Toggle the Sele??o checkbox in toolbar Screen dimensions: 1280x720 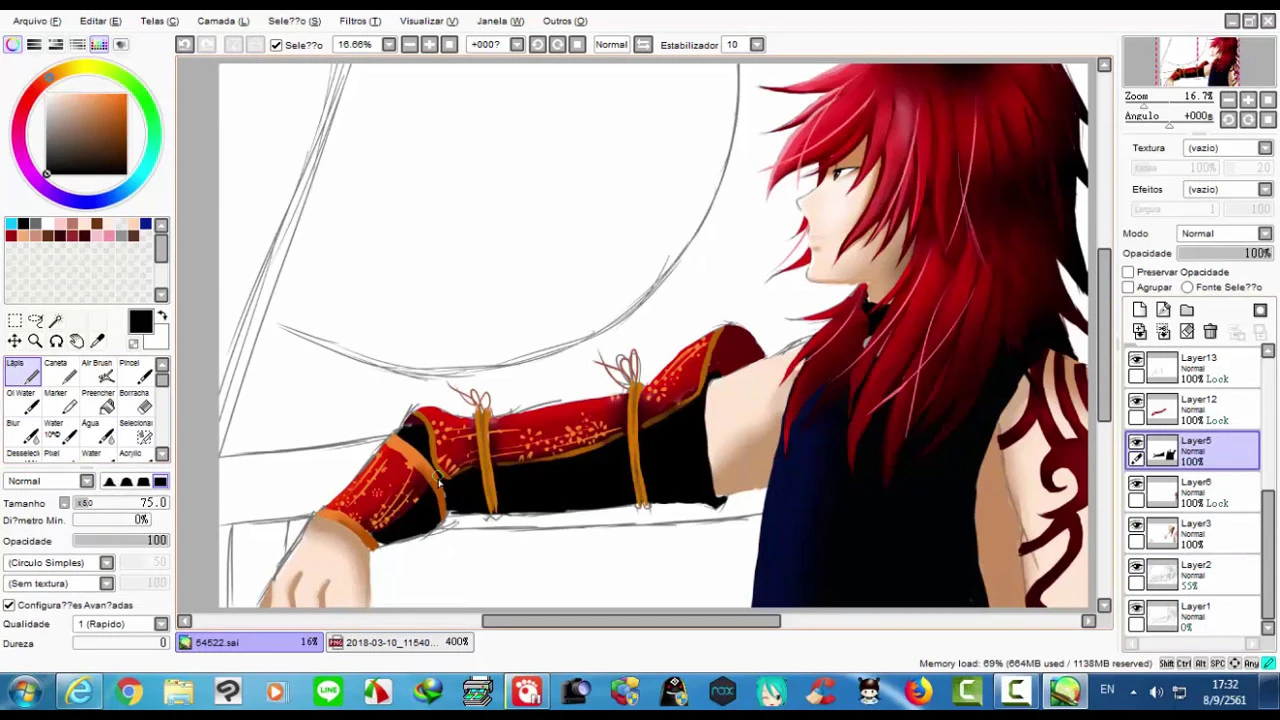point(276,45)
